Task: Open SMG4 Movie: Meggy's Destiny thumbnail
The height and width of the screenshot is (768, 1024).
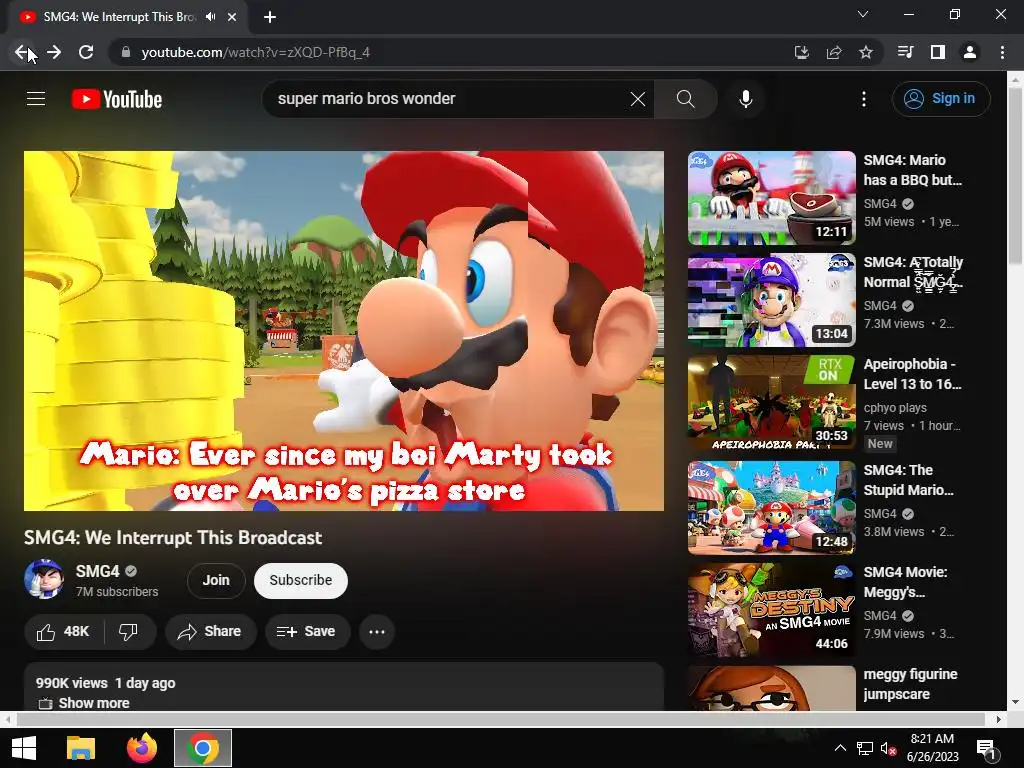Action: pyautogui.click(x=771, y=610)
